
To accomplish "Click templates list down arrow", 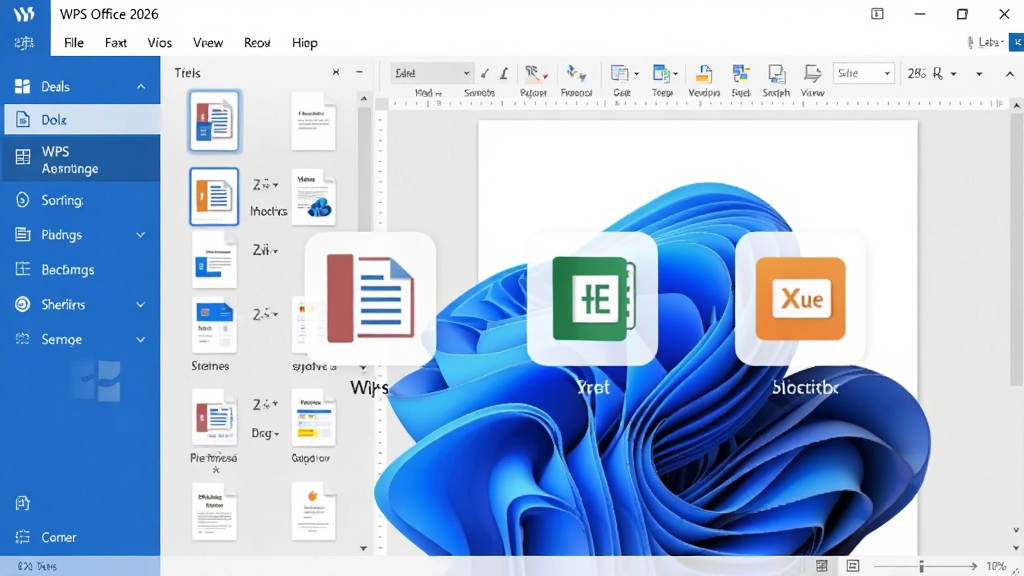I will pyautogui.click(x=364, y=549).
